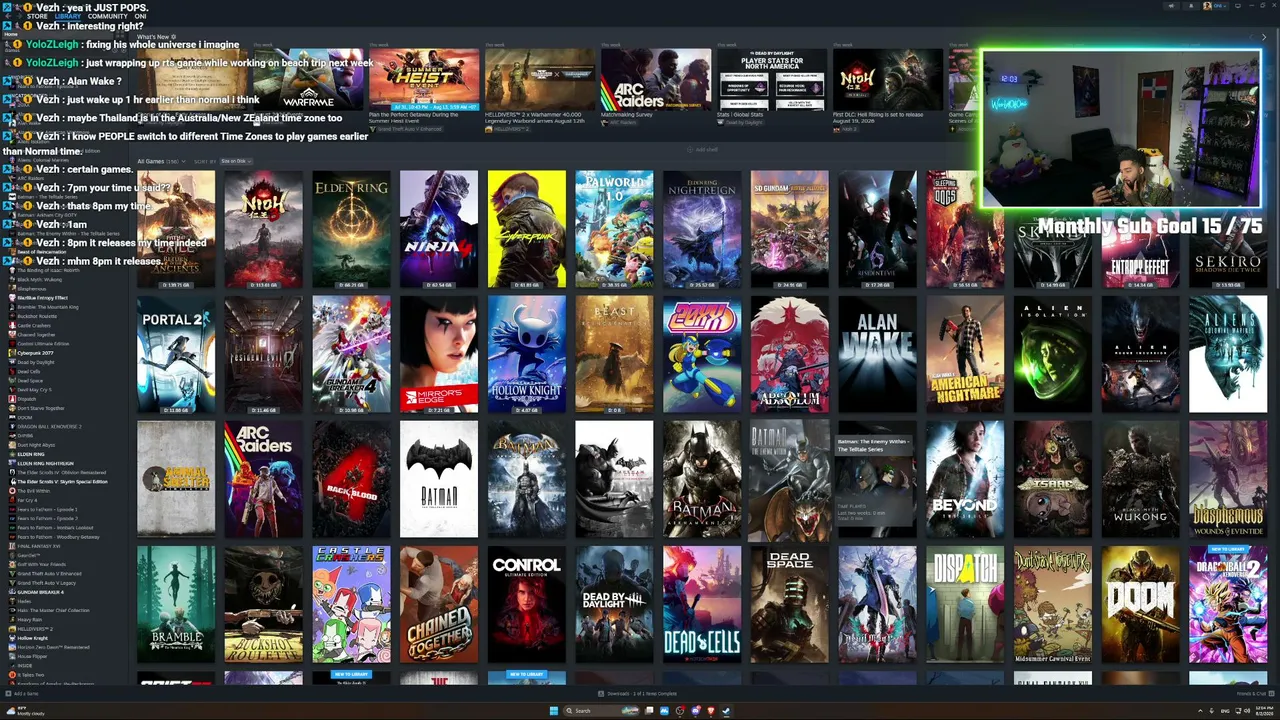Open the Brave browser icon in the taskbar
The height and width of the screenshot is (720, 1280).
coord(711,711)
